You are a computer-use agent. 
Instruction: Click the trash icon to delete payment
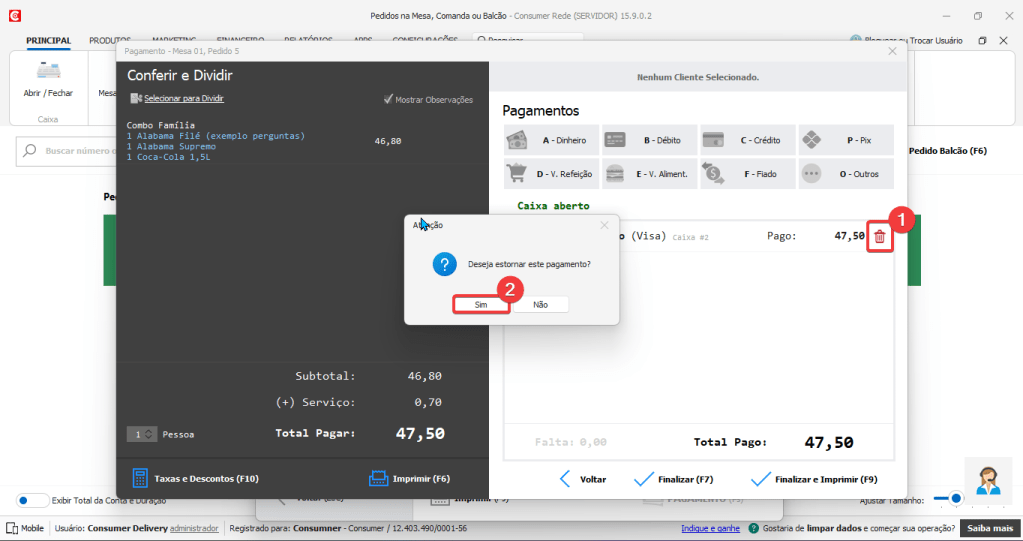click(879, 237)
